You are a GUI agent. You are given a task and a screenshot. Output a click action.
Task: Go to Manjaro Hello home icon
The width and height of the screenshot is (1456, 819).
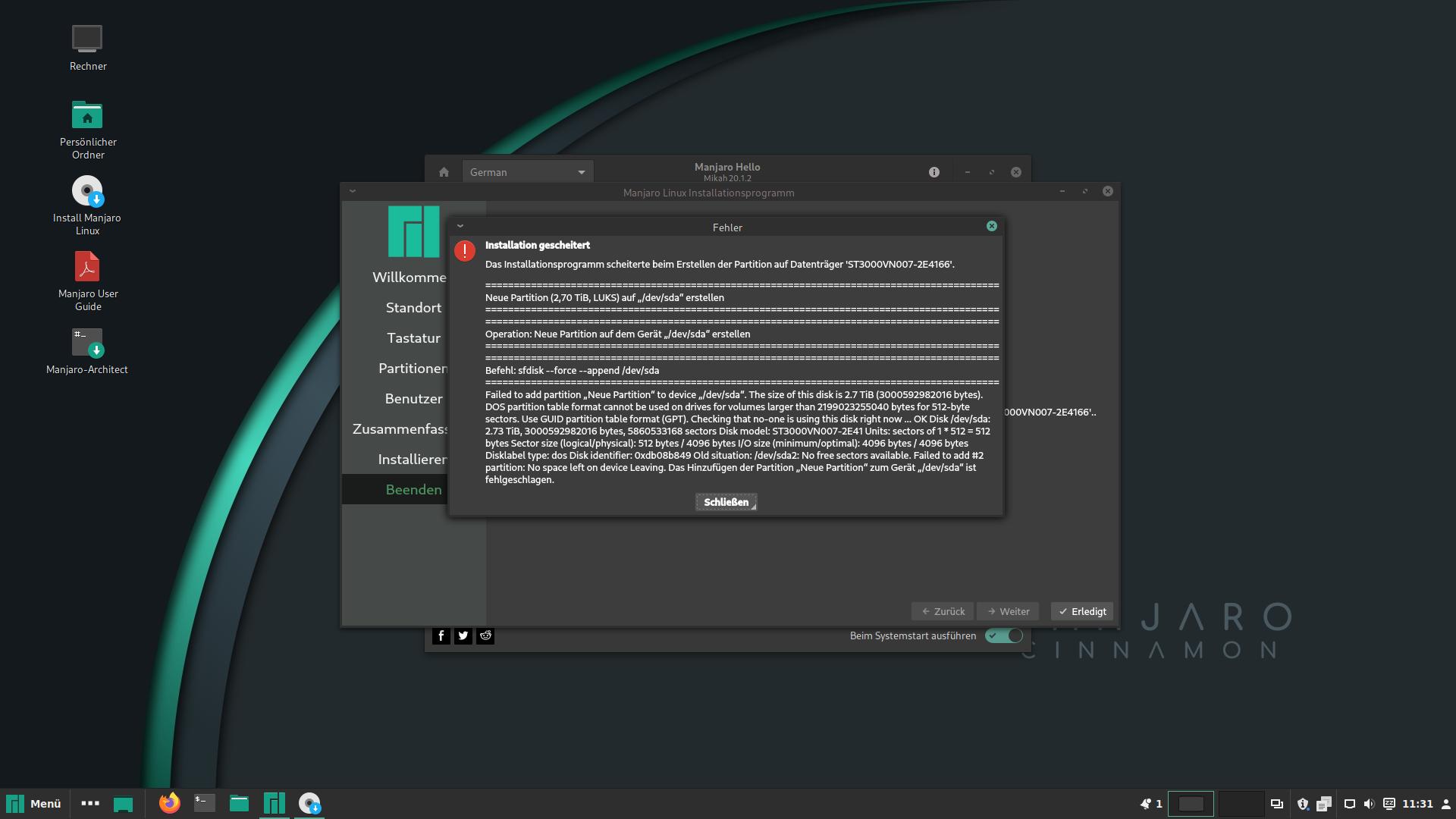point(444,172)
